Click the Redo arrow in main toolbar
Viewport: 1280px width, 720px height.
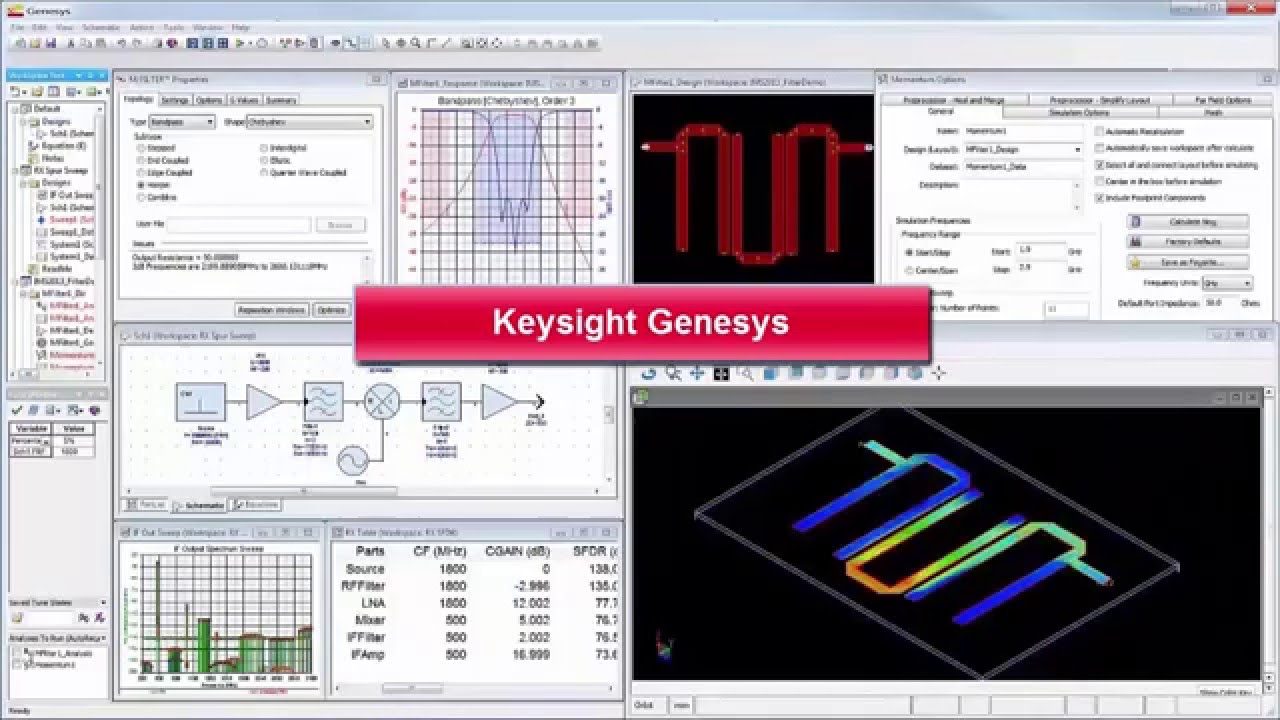coord(135,43)
